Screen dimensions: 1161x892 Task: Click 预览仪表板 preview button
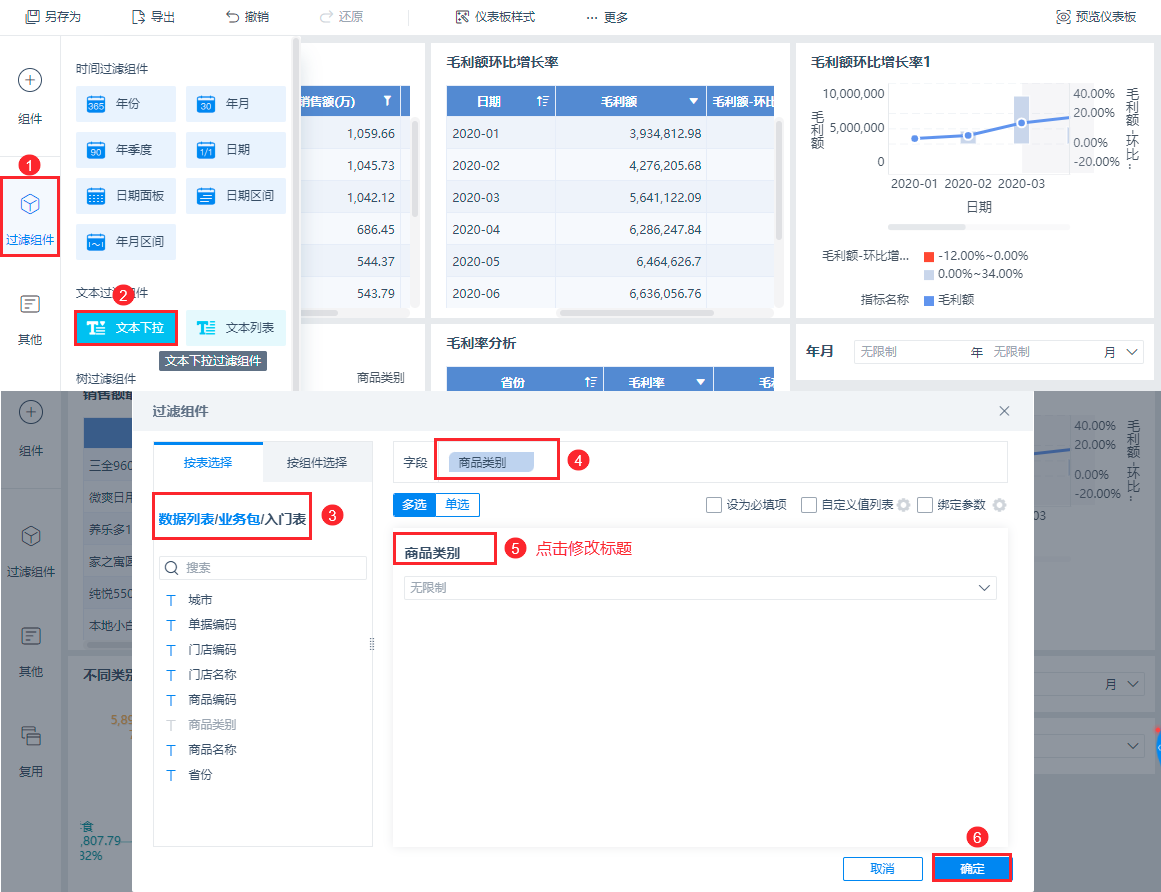tap(1096, 16)
